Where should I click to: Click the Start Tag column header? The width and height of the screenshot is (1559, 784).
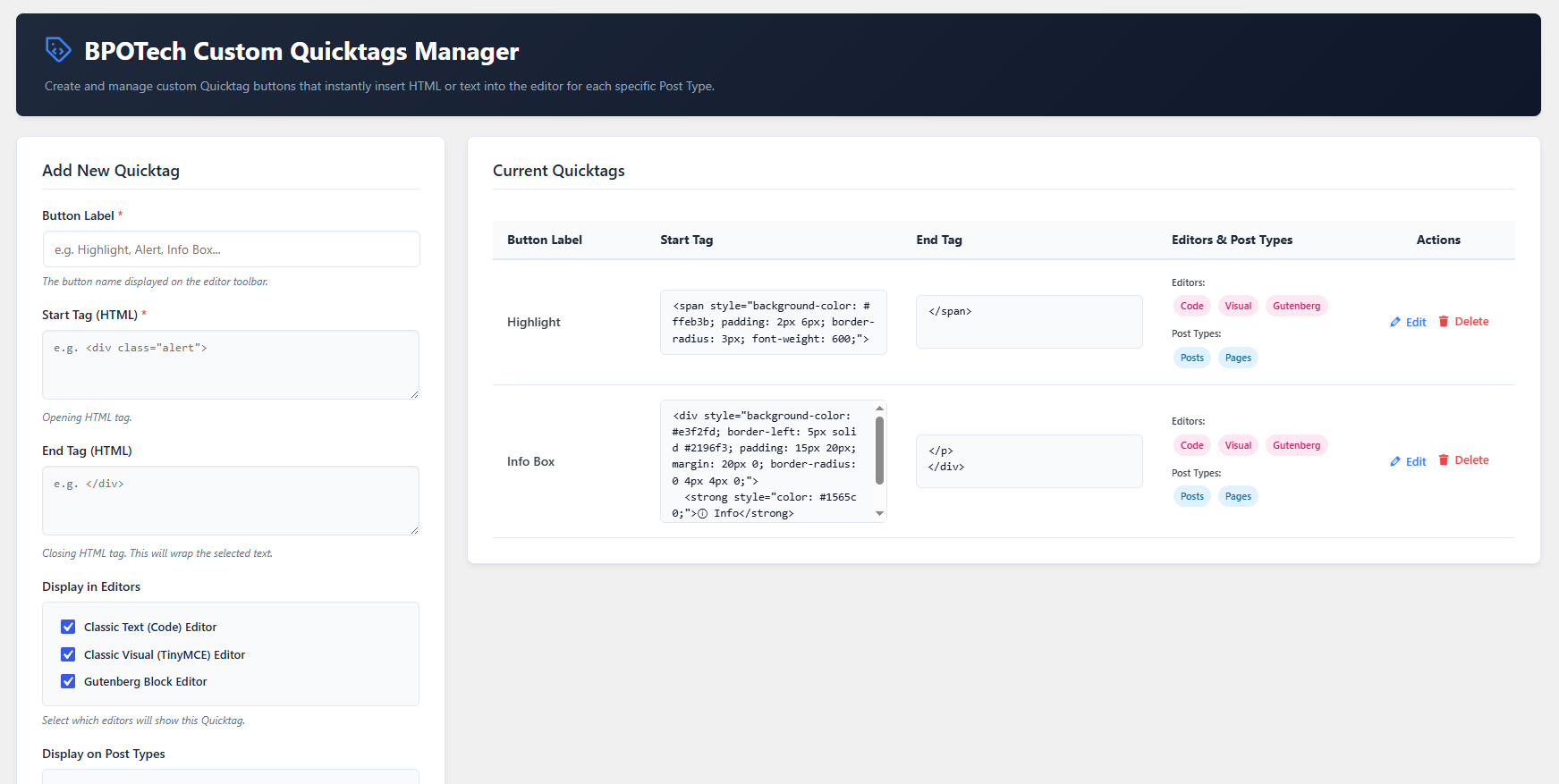686,240
